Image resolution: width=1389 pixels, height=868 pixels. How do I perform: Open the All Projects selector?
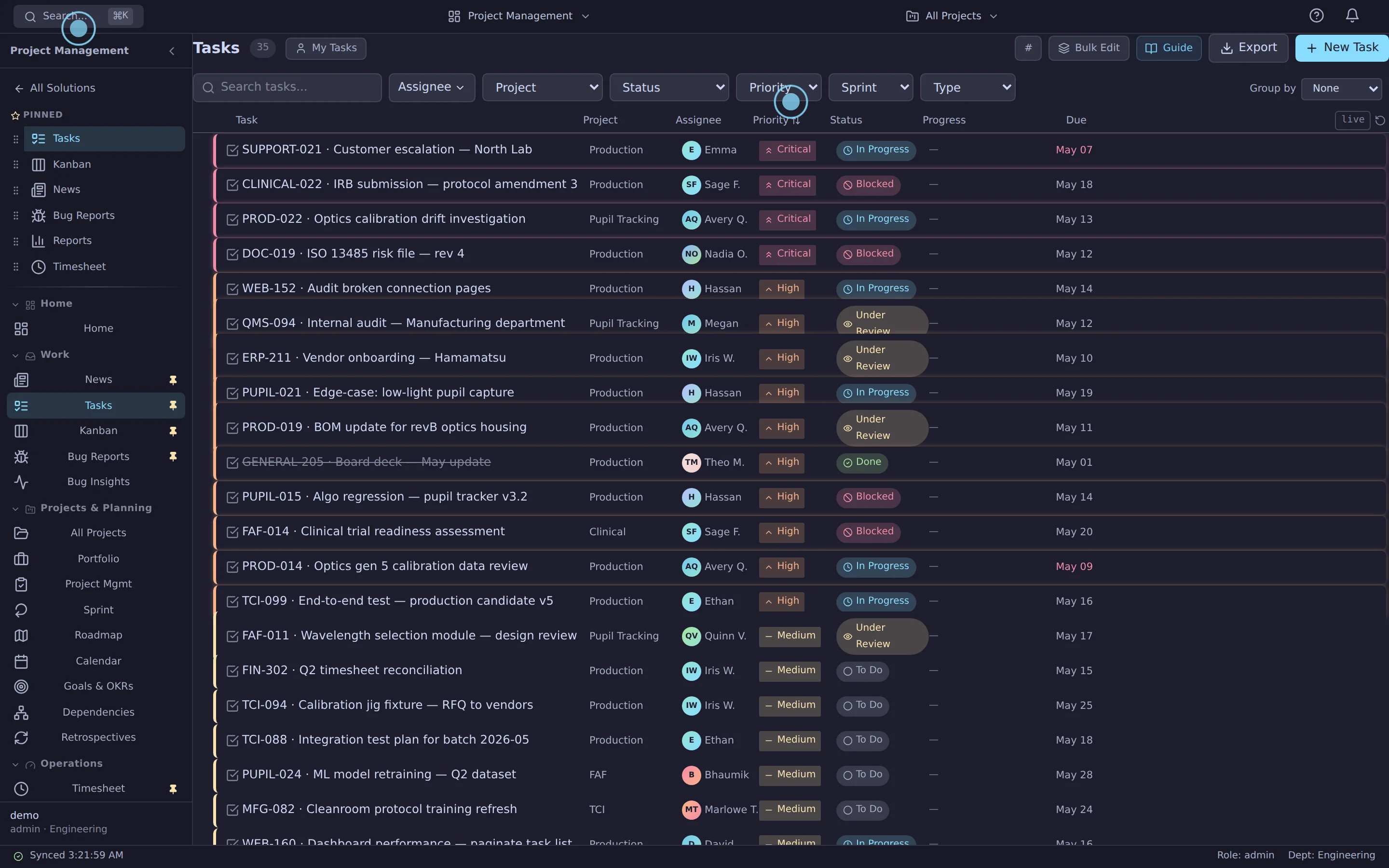[x=951, y=16]
